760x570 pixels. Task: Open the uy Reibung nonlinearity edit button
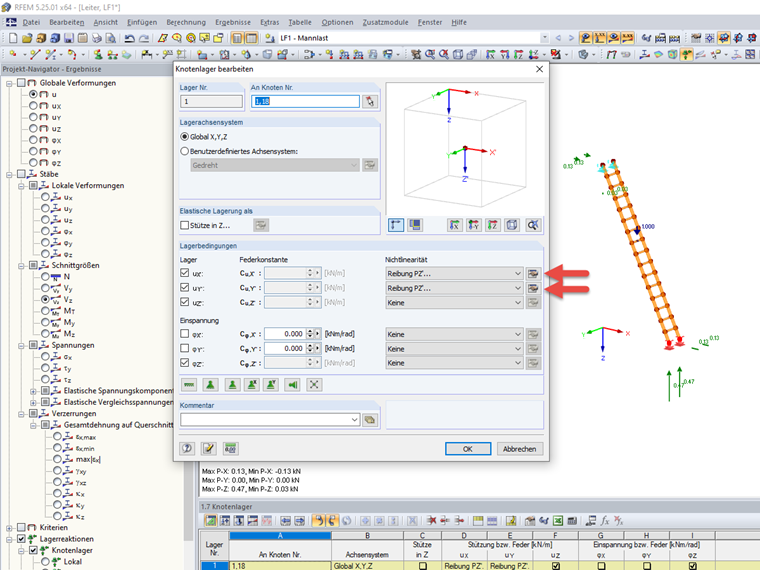pyautogui.click(x=533, y=288)
